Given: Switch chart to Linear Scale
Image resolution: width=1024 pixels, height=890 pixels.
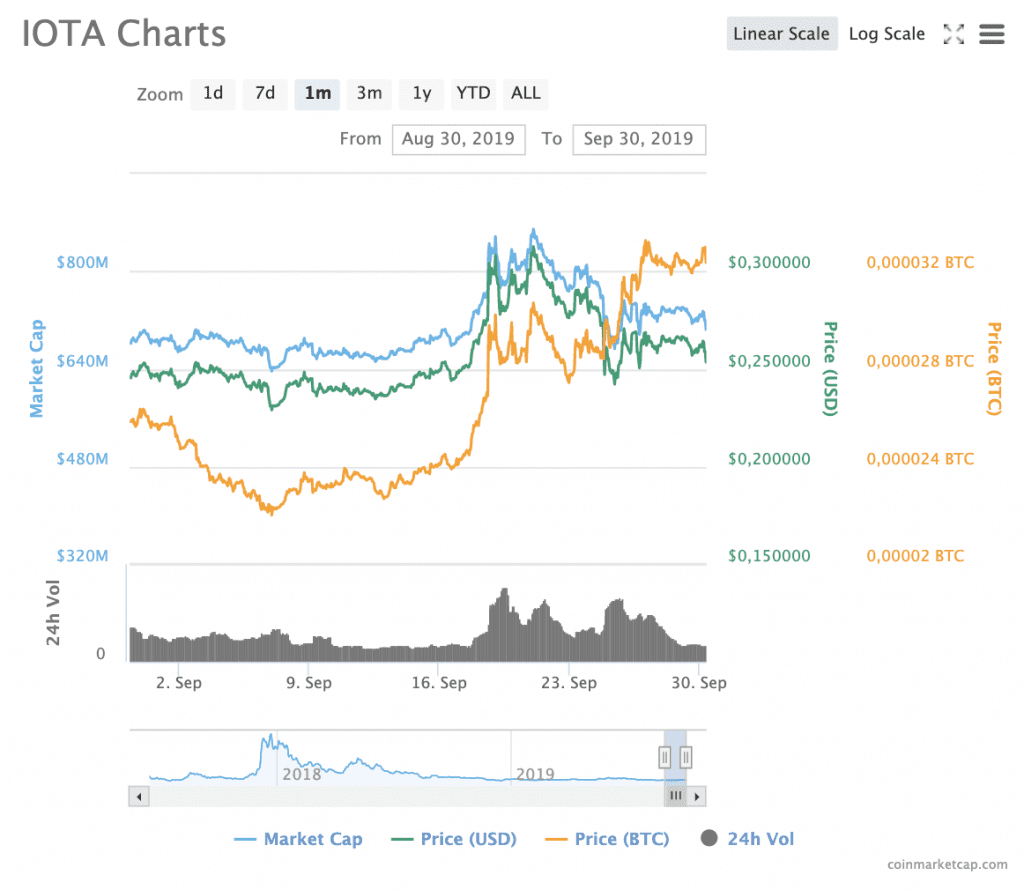Looking at the screenshot, I should click(x=782, y=34).
